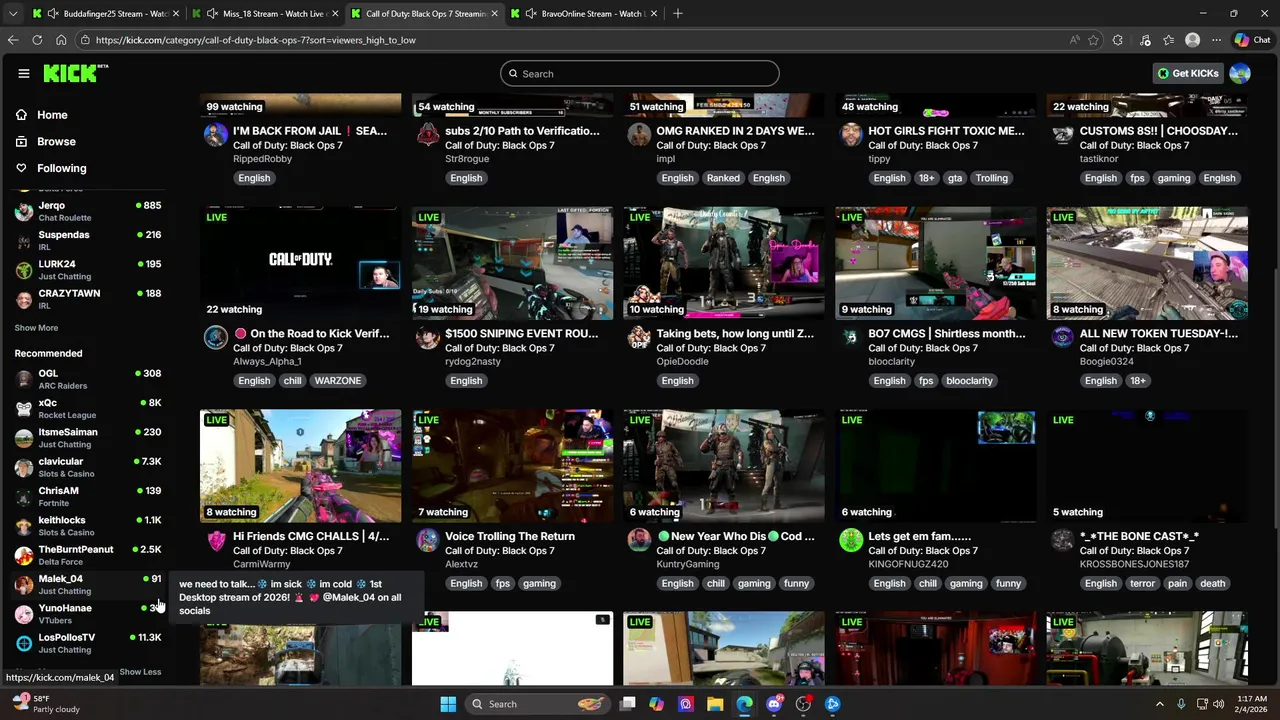Switch to Buddafinger25 Stream browser tab
The height and width of the screenshot is (720, 1280).
pyautogui.click(x=106, y=14)
